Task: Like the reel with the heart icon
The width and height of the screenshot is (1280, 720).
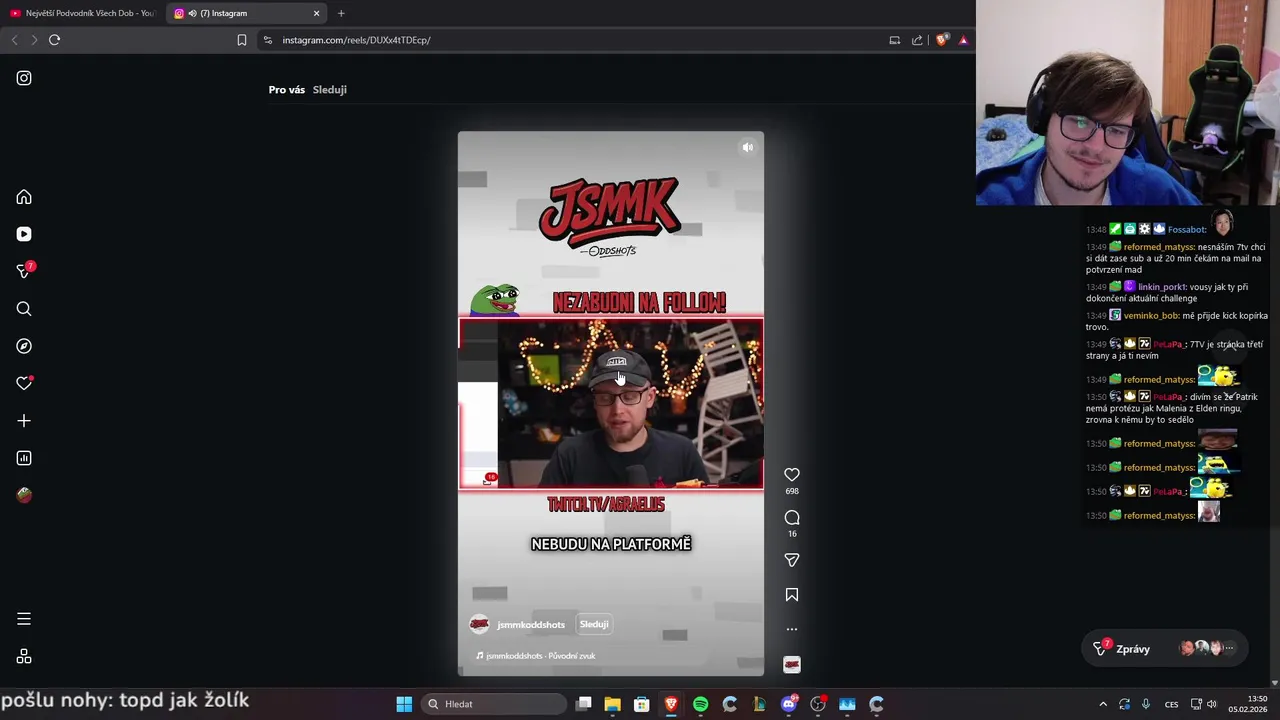Action: point(792,474)
